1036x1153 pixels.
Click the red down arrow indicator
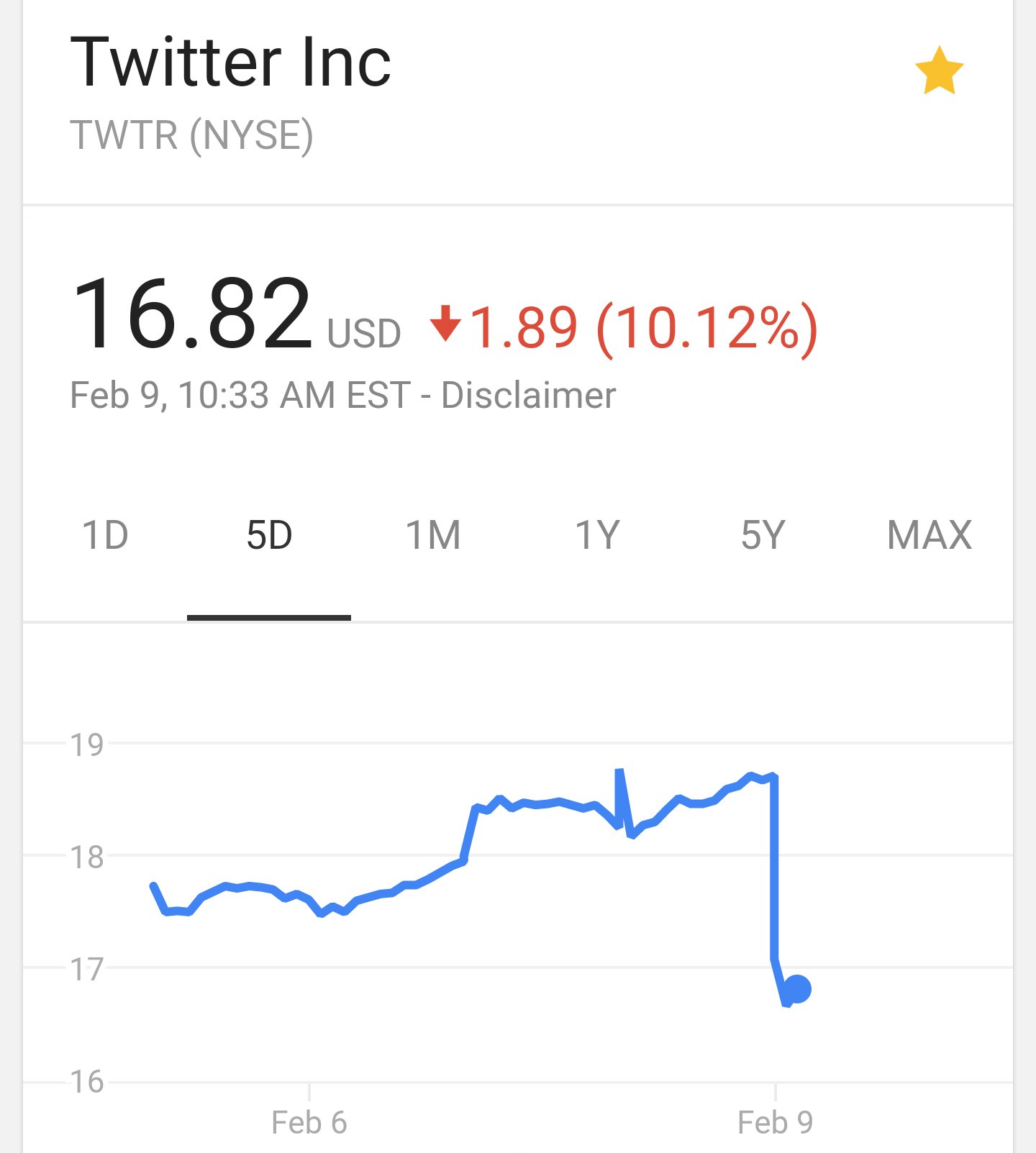(445, 323)
